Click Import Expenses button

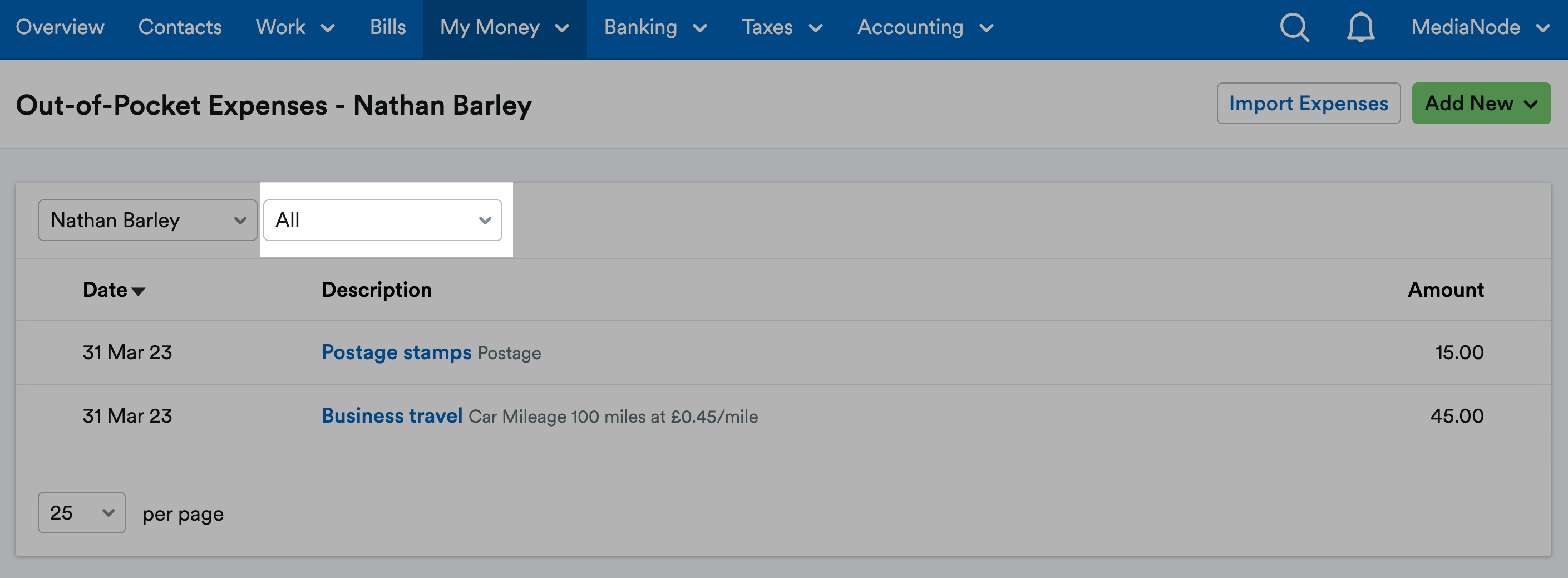1308,103
